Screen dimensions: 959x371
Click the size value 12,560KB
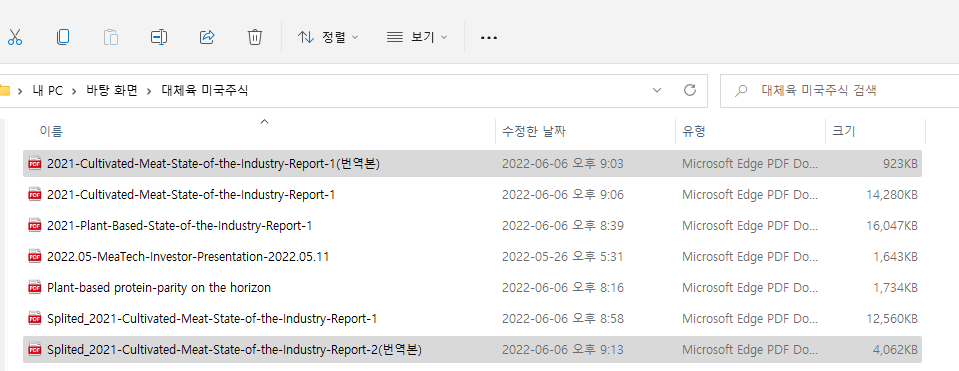892,318
